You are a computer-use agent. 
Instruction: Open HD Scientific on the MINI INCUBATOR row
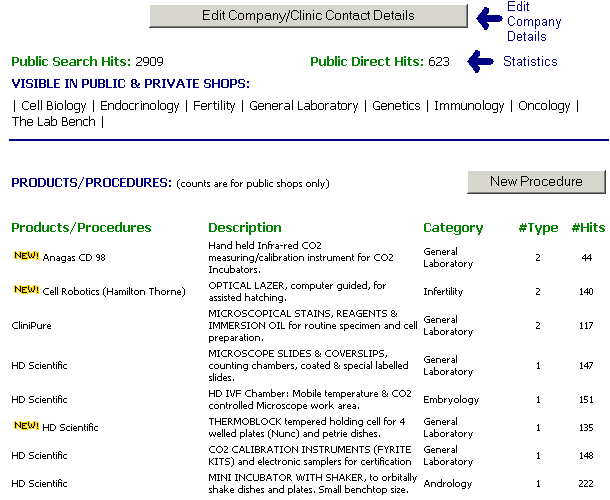tap(39, 484)
